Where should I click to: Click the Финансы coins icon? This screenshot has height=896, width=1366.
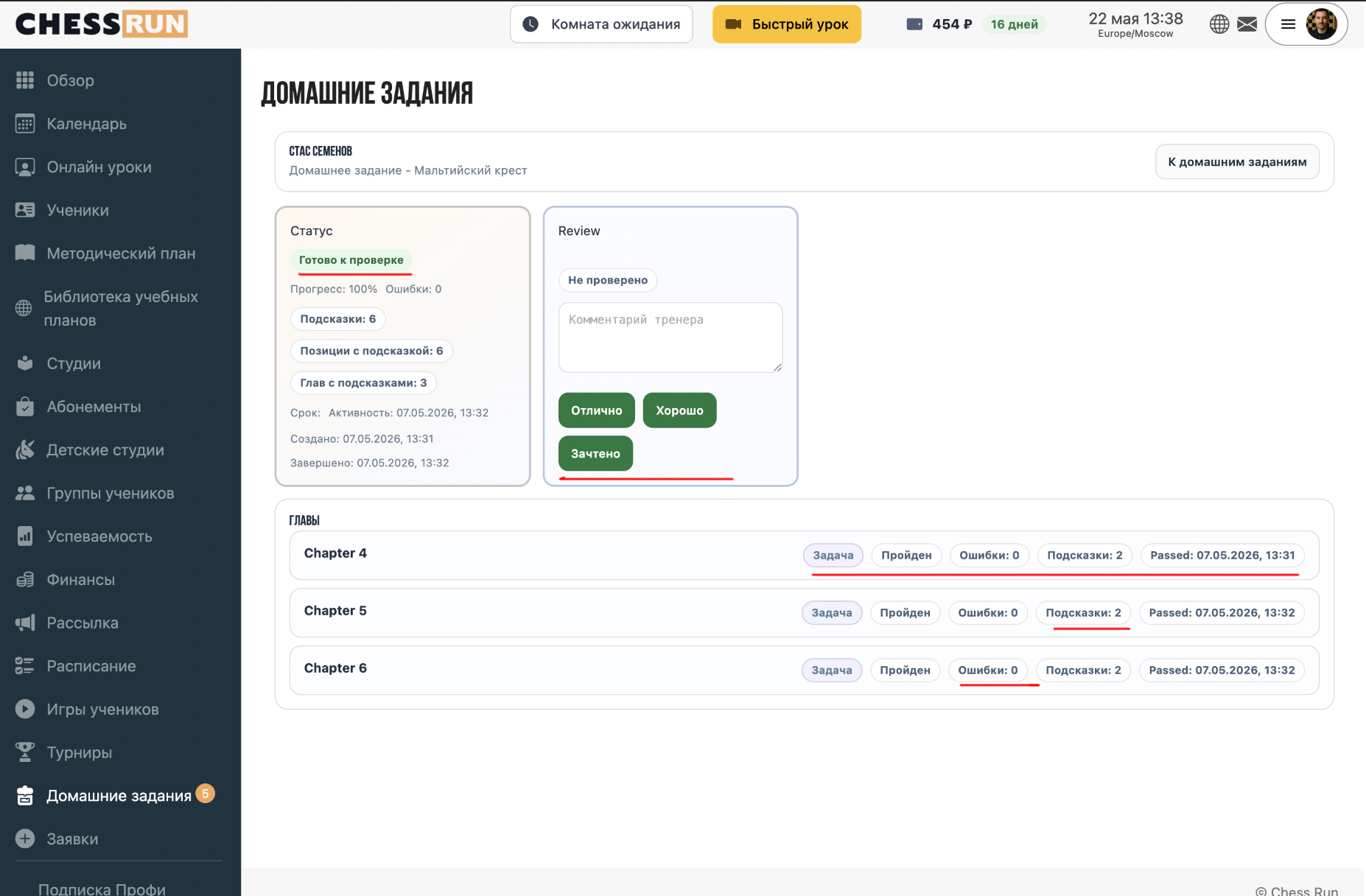click(x=25, y=580)
